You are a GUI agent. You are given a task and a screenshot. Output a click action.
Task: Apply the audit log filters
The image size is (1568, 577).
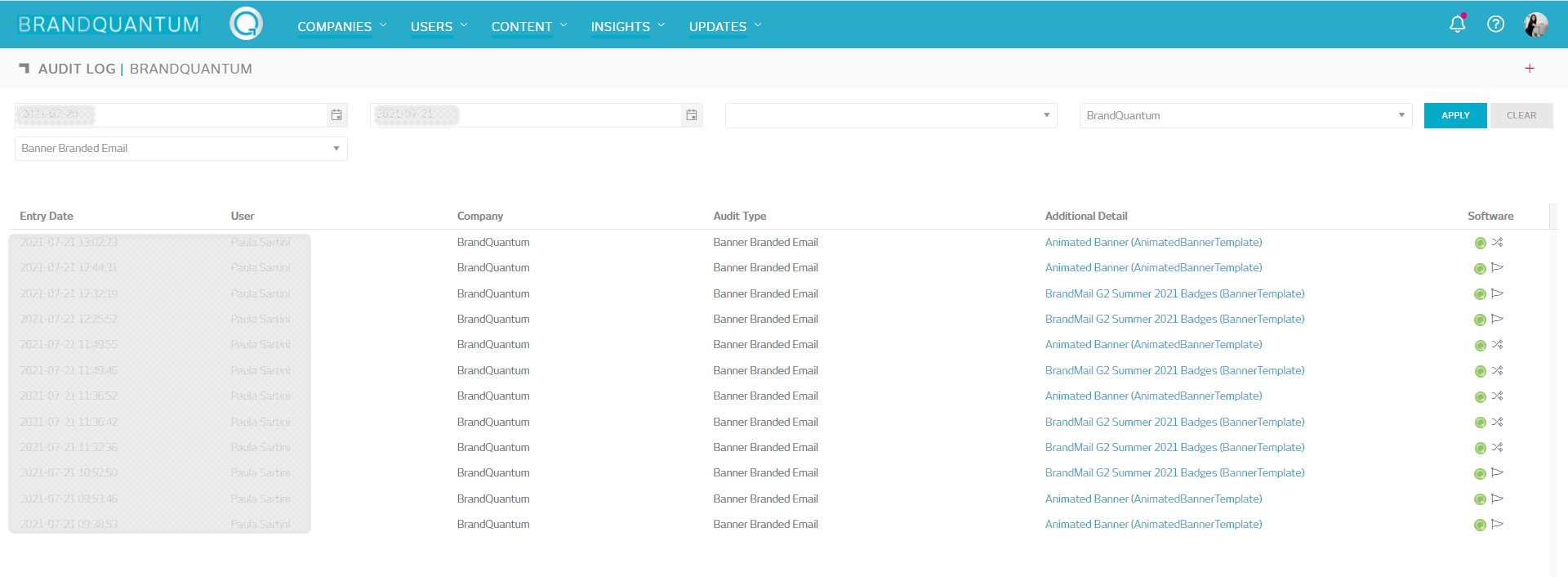click(x=1455, y=115)
